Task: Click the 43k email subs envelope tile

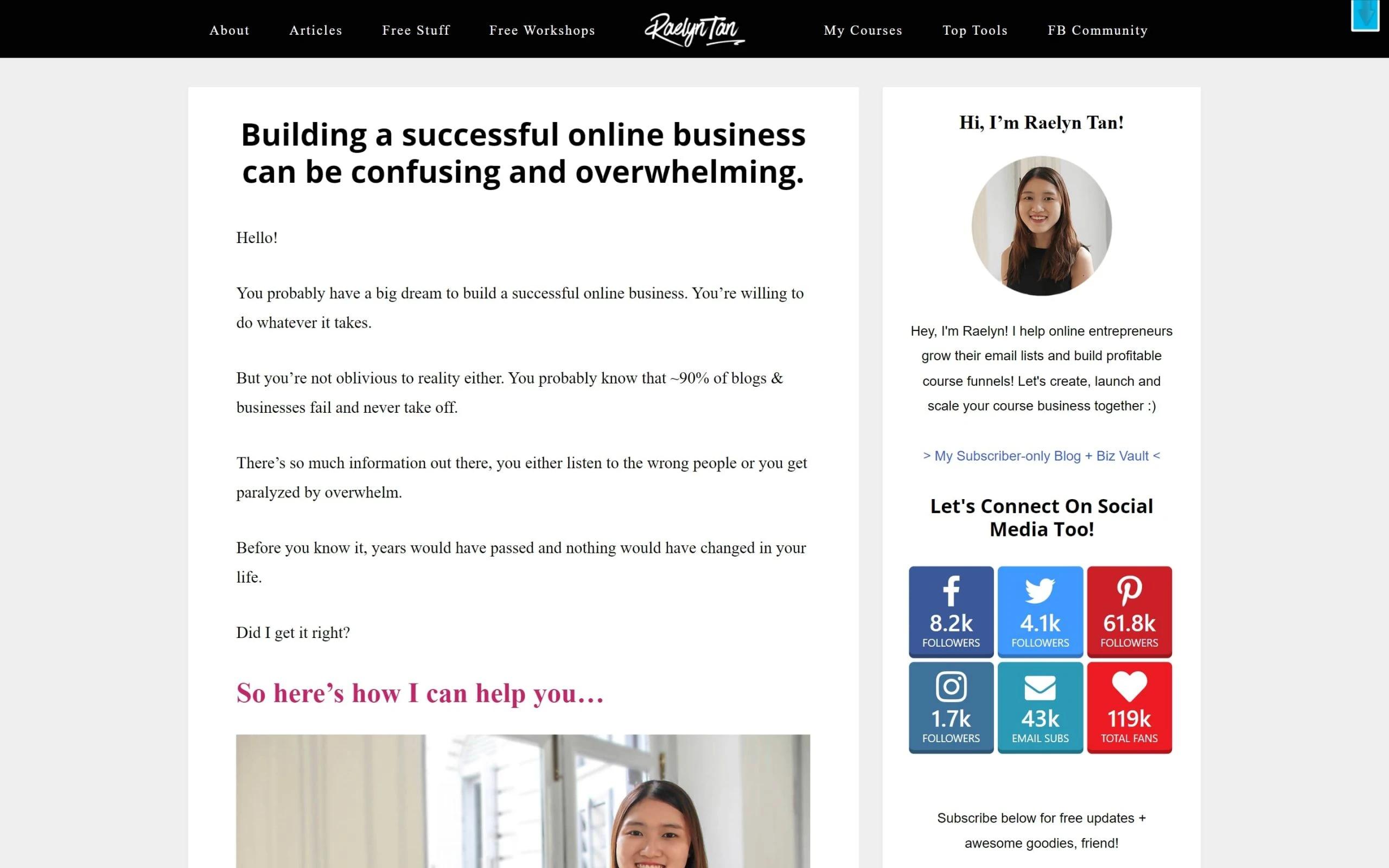Action: tap(1040, 707)
